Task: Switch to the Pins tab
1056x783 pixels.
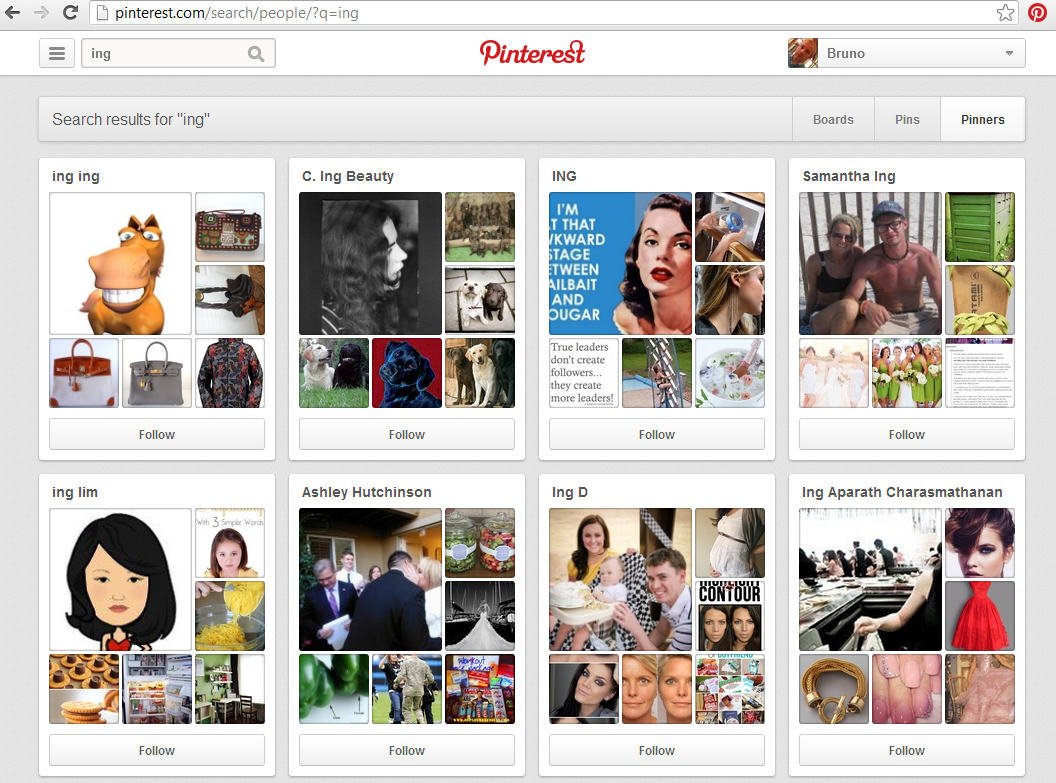Action: pyautogui.click(x=907, y=119)
